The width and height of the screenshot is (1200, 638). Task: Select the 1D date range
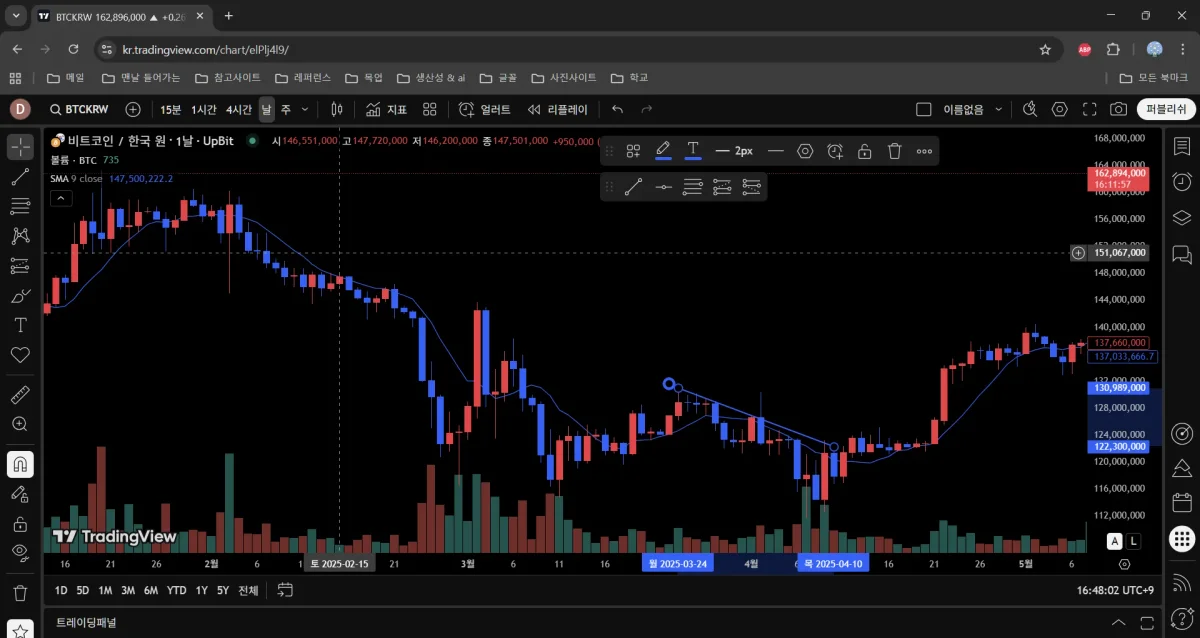click(61, 590)
